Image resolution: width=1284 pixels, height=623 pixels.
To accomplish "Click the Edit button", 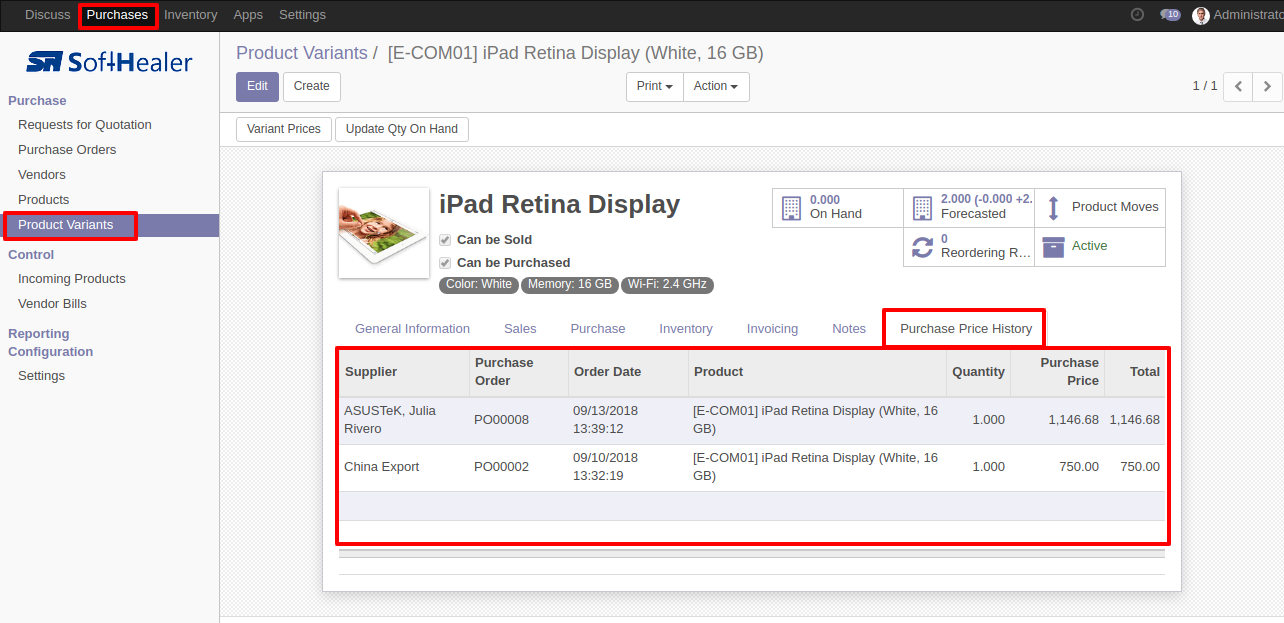I will click(x=257, y=87).
